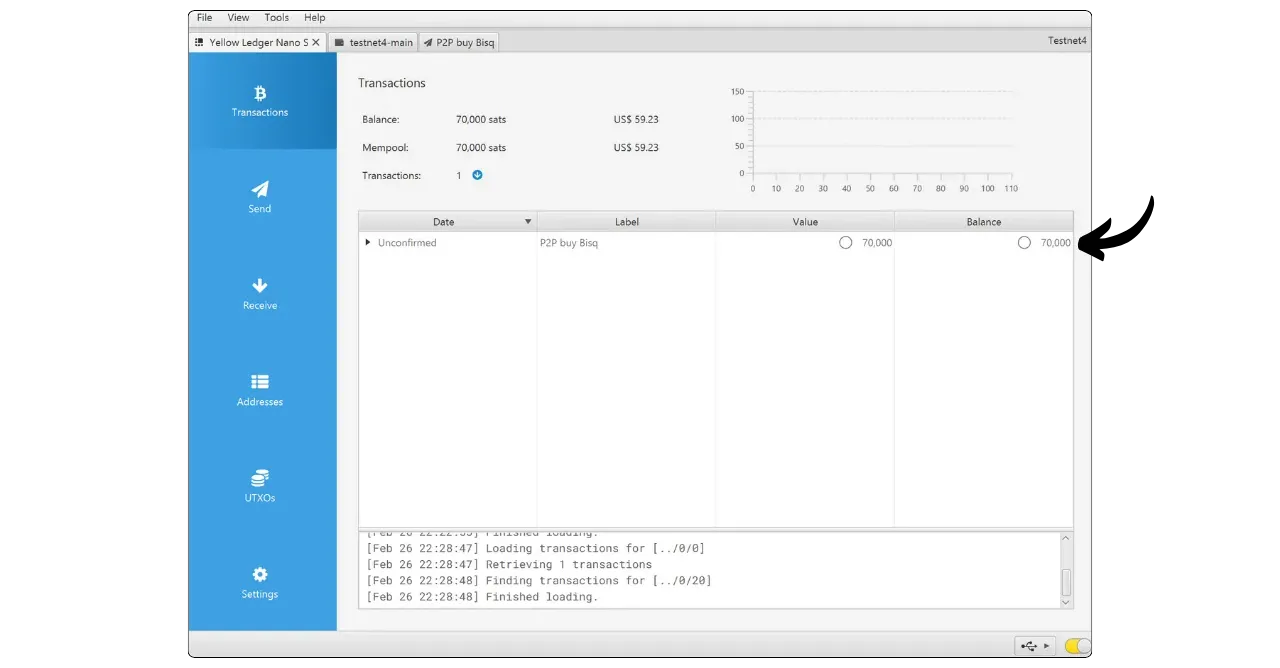Open the File menu
Image resolution: width=1280 pixels, height=668 pixels.
[x=204, y=18]
